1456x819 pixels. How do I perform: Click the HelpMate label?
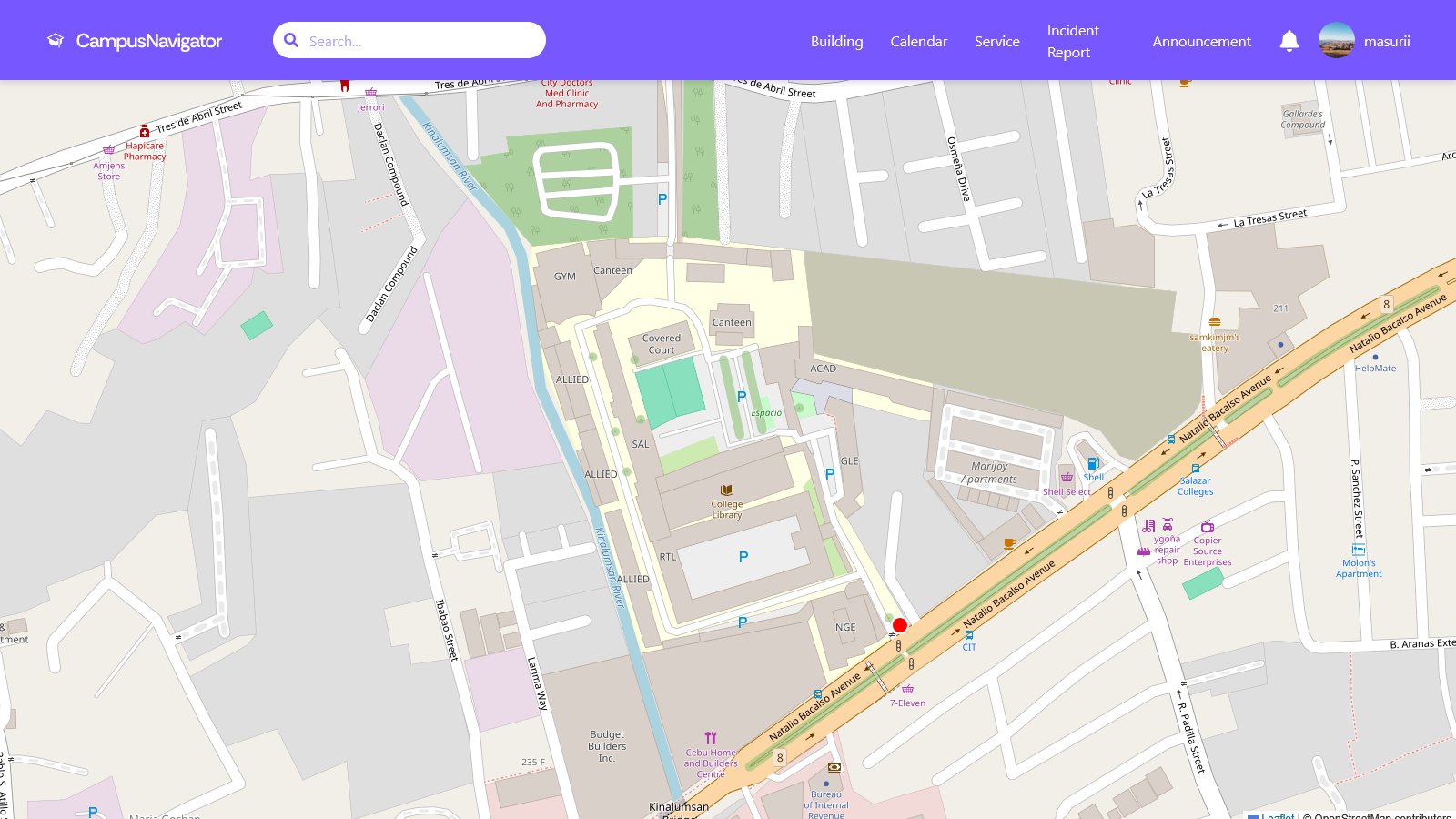[1375, 369]
